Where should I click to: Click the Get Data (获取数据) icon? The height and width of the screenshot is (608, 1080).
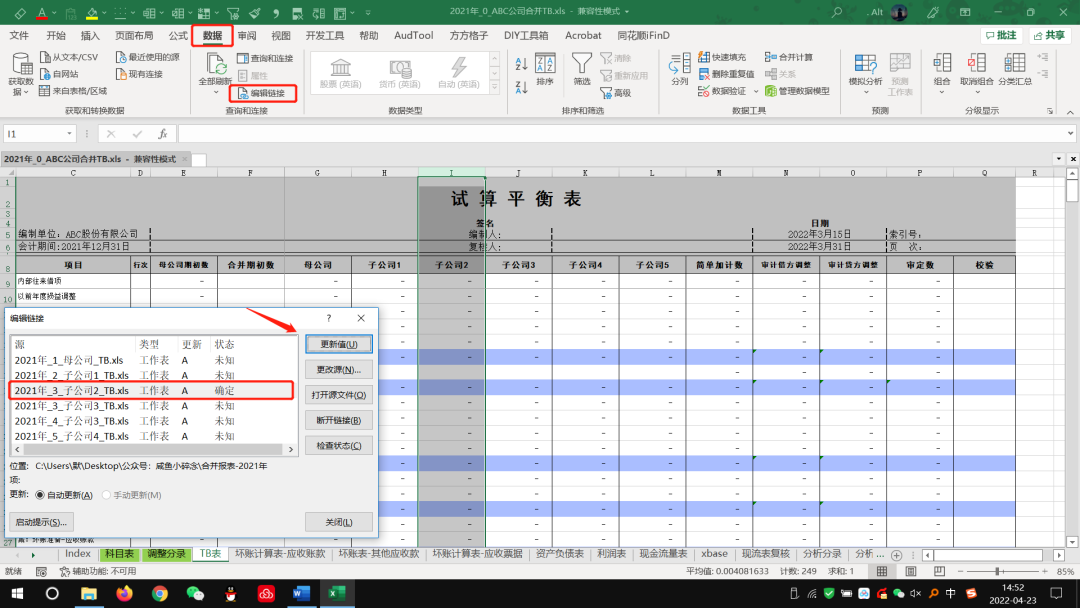tap(21, 64)
